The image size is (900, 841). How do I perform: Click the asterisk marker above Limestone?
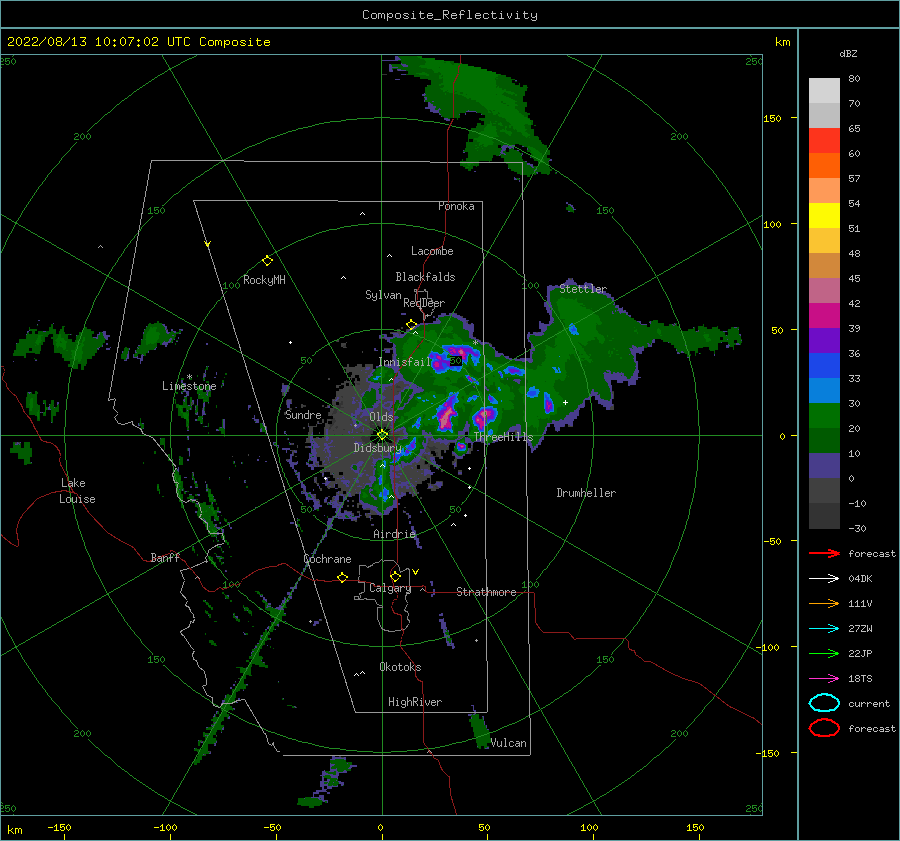tap(189, 377)
